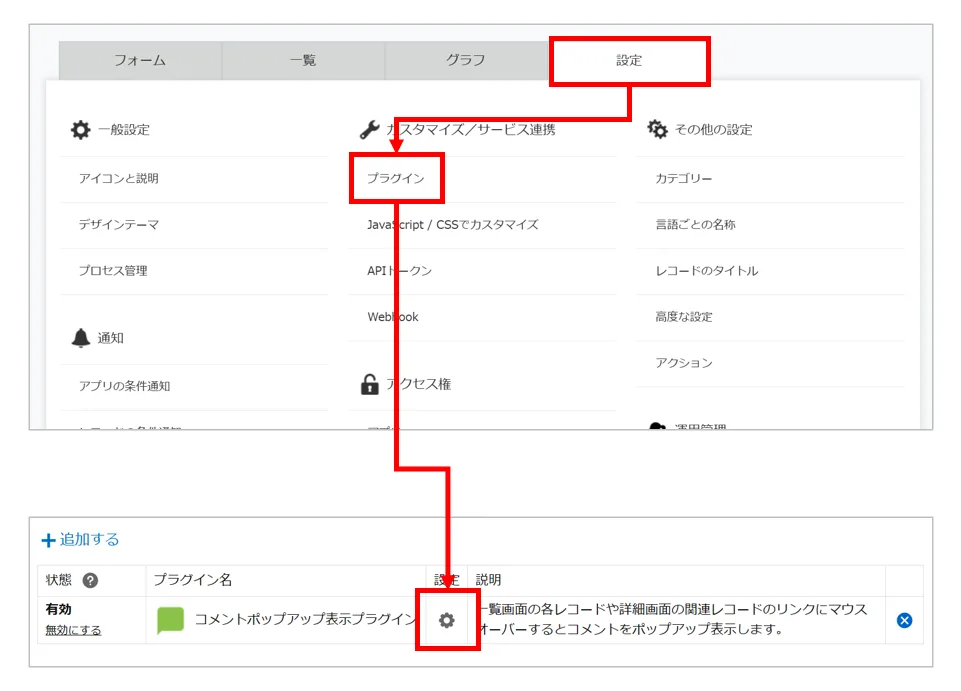This screenshot has height=691, width=961.
Task: Click the 通知 bell icon
Action: (80, 338)
